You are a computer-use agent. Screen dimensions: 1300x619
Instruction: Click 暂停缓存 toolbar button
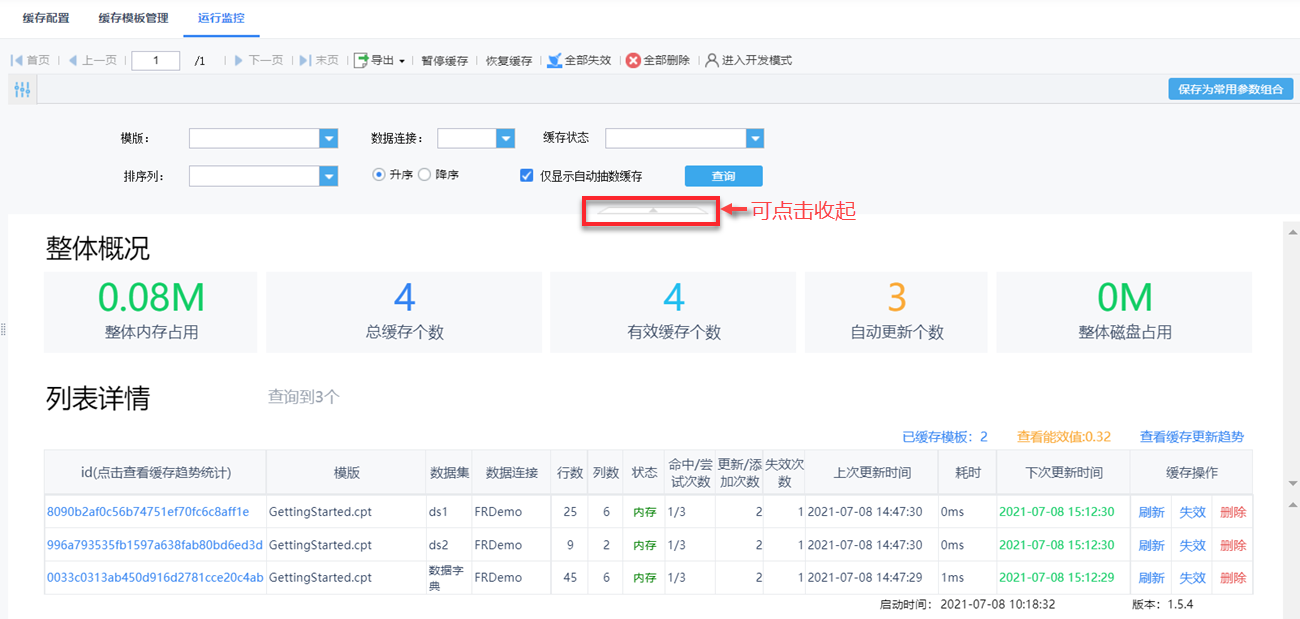[444, 60]
